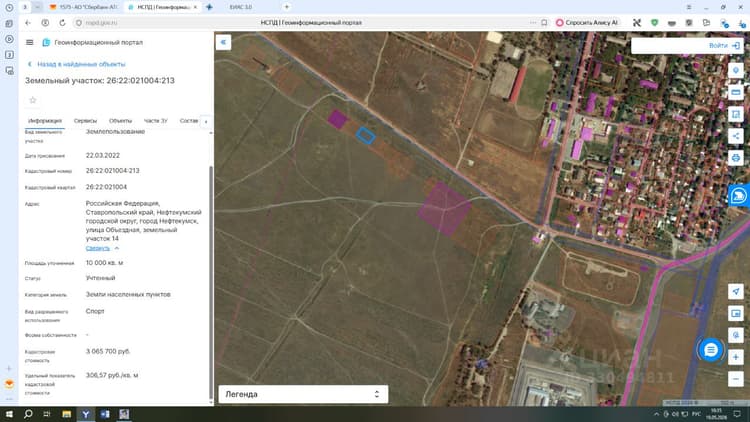Open the map location pin tool
This screenshot has height=422, width=750.
point(736,71)
